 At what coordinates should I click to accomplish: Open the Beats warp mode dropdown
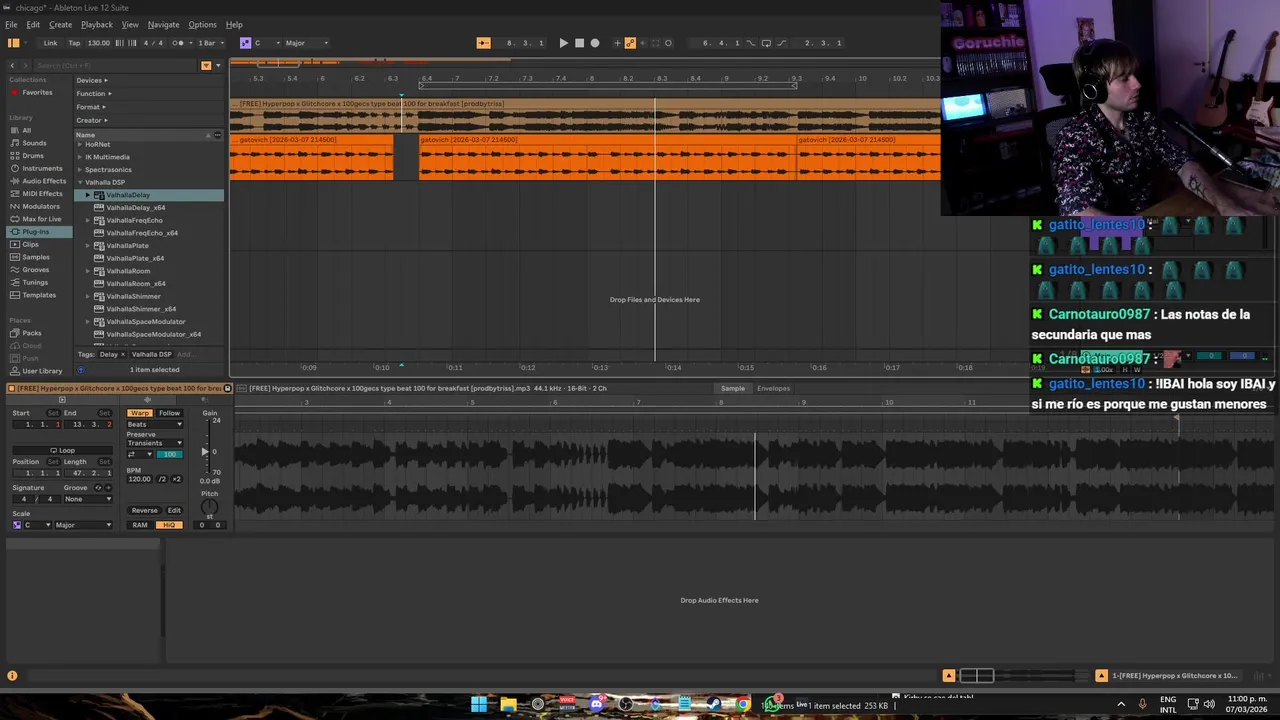155,424
